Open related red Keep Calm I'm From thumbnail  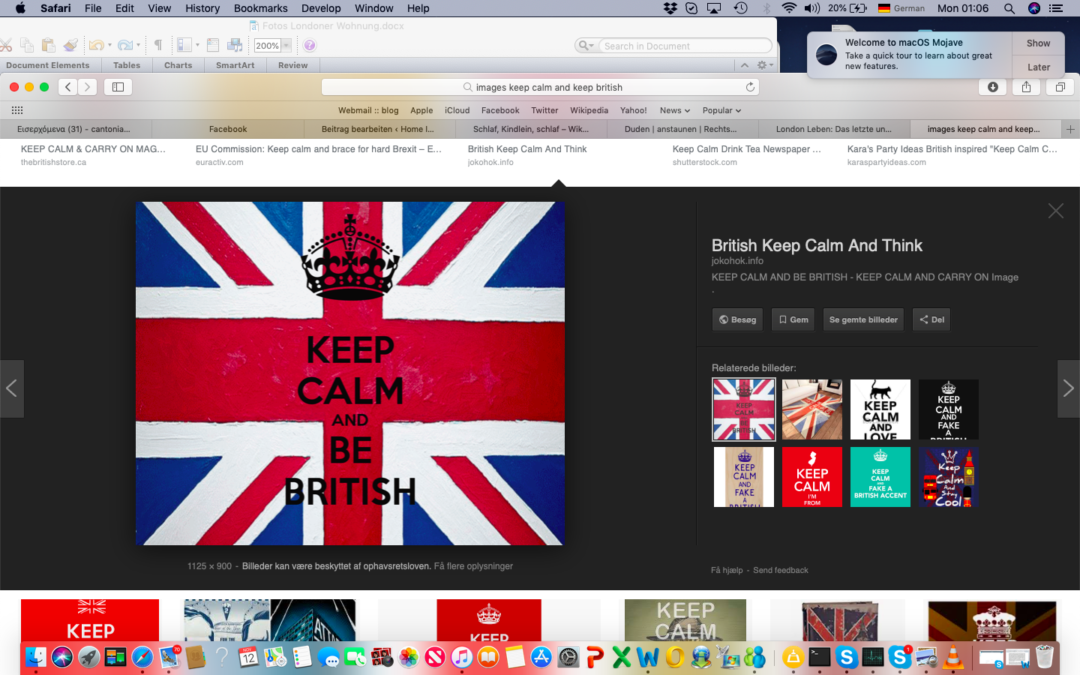811,477
